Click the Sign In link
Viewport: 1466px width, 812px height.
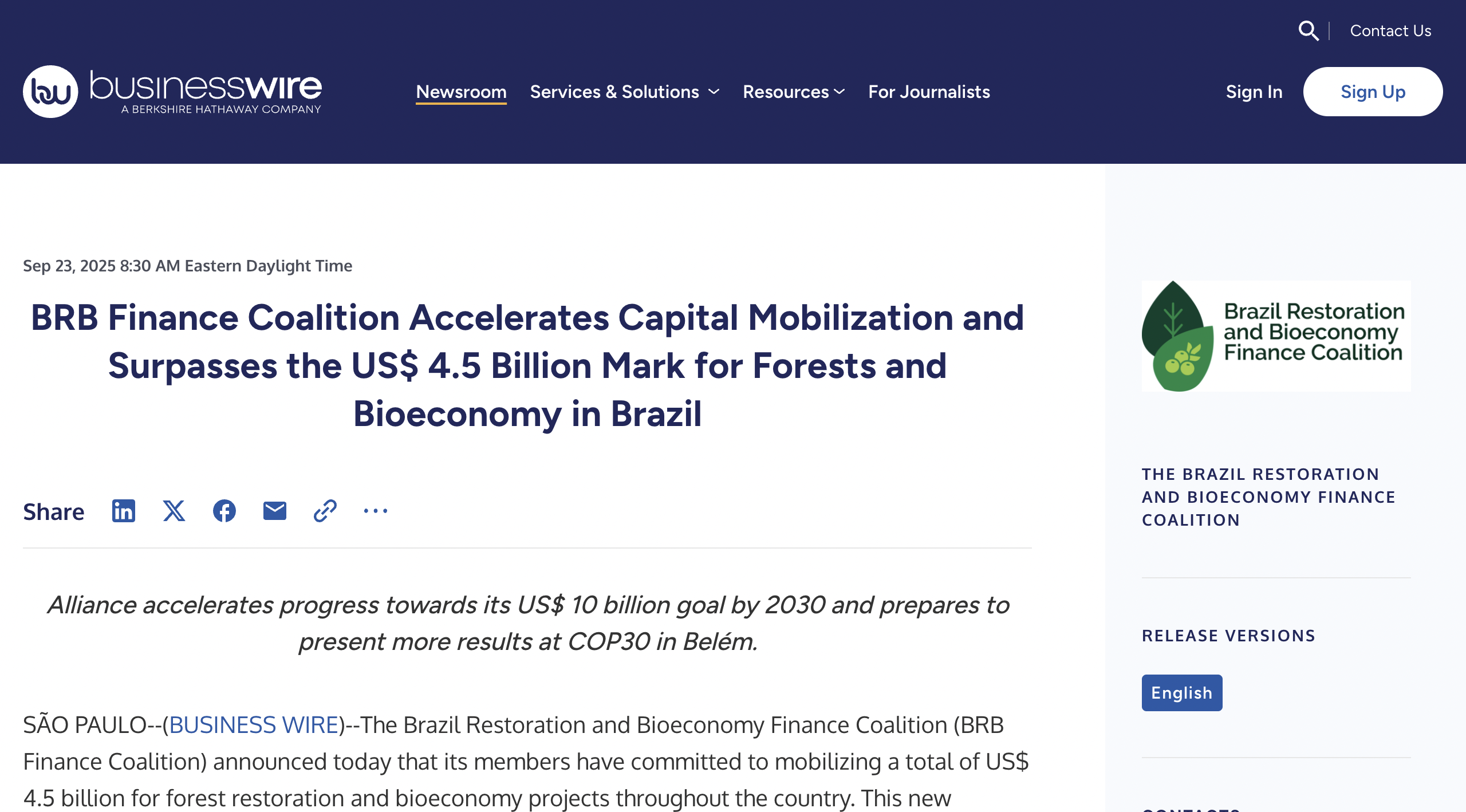pyautogui.click(x=1254, y=92)
